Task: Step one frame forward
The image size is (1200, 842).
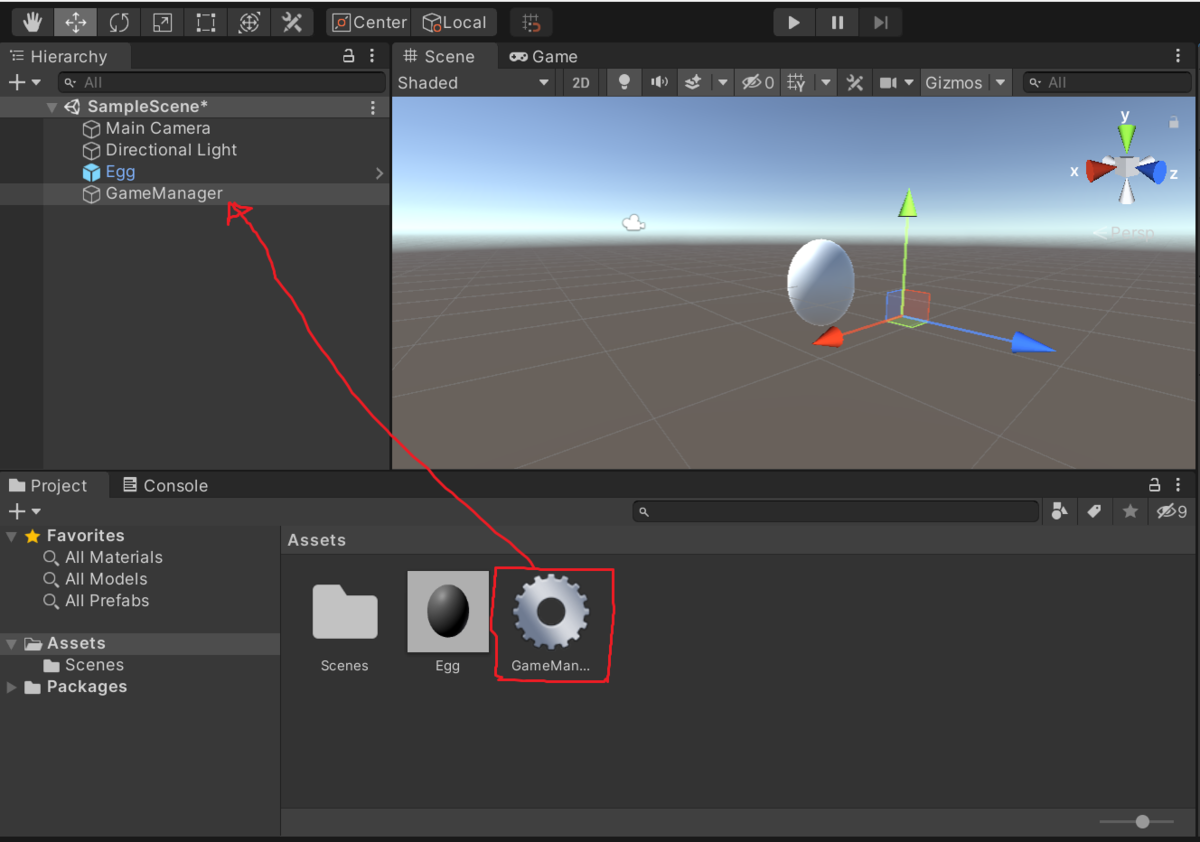Action: click(880, 22)
